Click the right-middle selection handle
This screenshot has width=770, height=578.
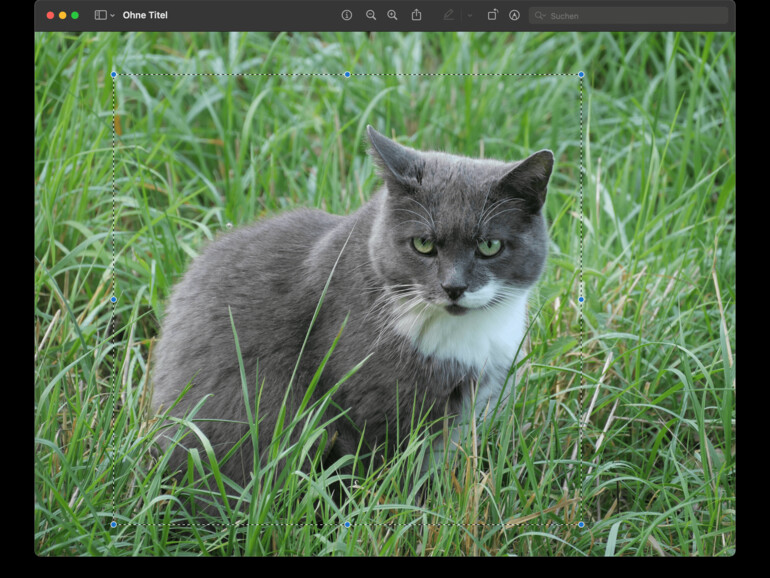pyautogui.click(x=581, y=300)
